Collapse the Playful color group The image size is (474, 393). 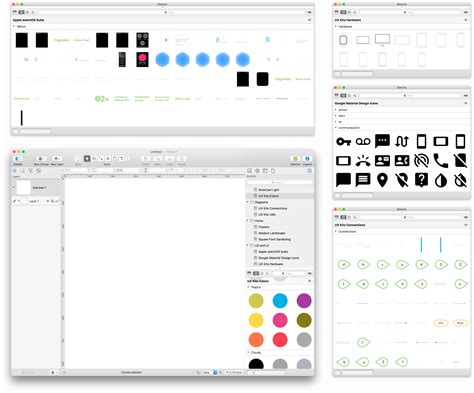pyautogui.click(x=248, y=287)
